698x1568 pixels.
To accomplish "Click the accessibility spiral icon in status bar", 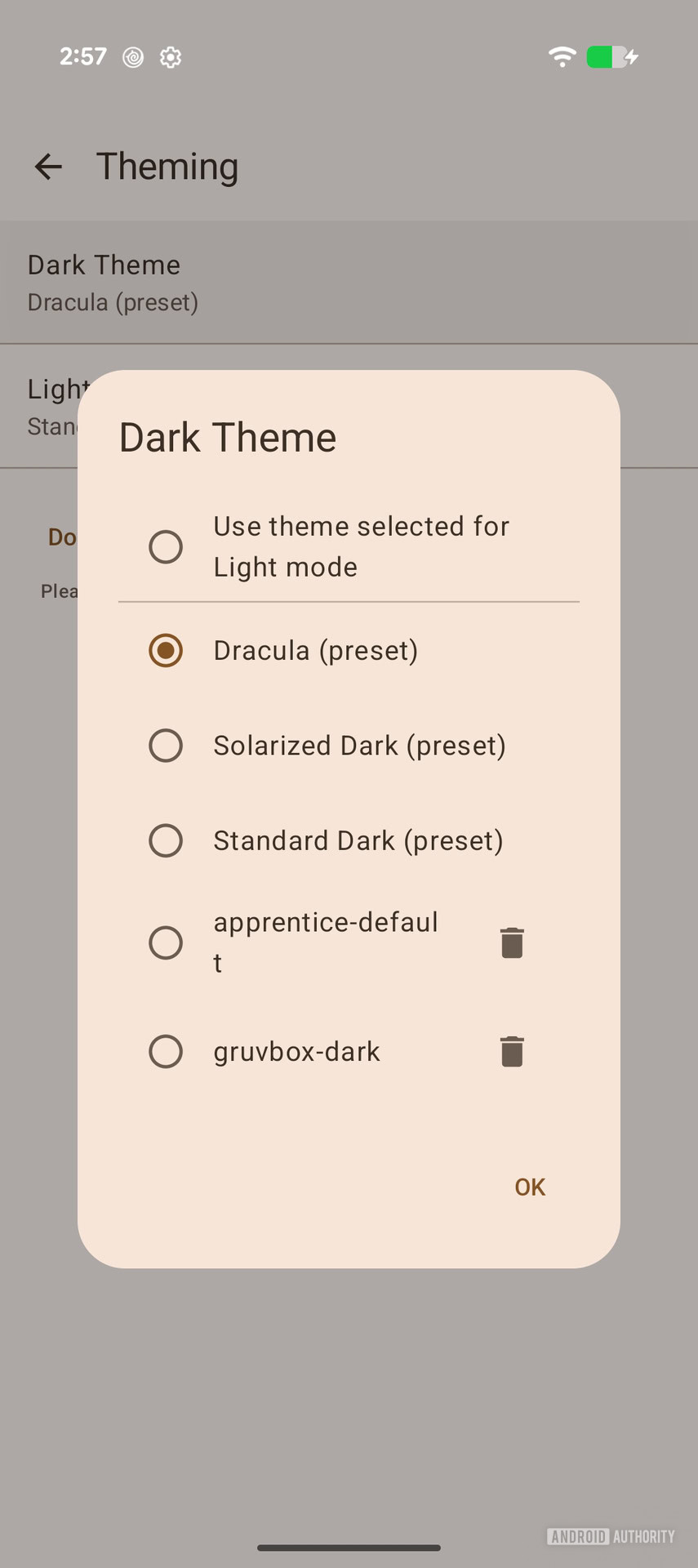I will (132, 57).
